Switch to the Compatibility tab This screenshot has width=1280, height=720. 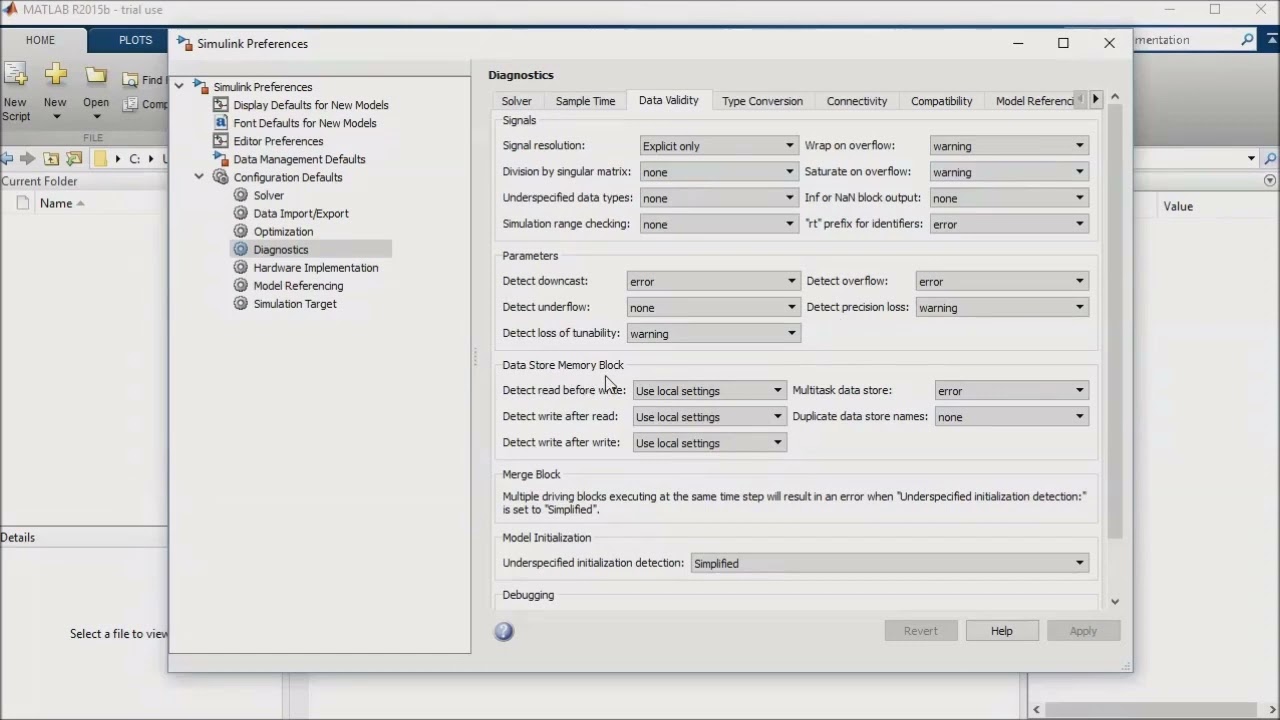941,101
